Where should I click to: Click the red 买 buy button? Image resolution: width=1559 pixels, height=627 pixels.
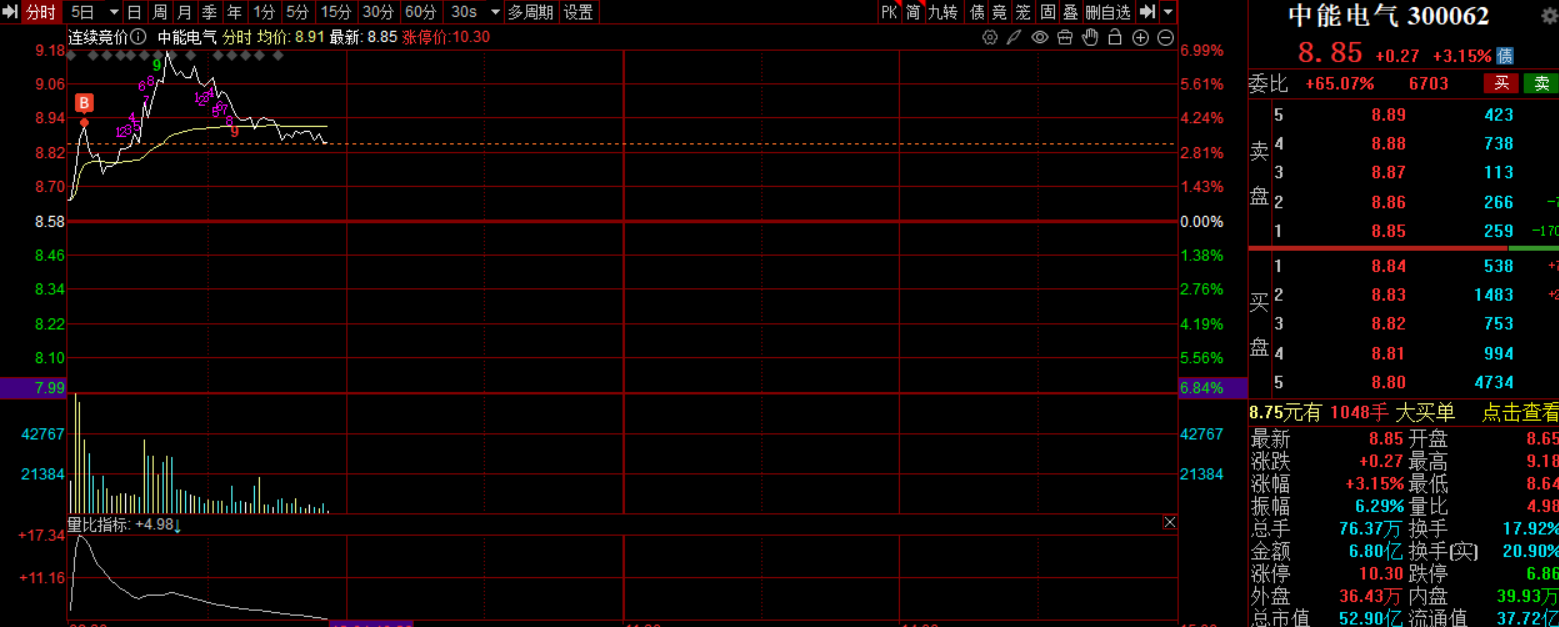pos(1501,84)
